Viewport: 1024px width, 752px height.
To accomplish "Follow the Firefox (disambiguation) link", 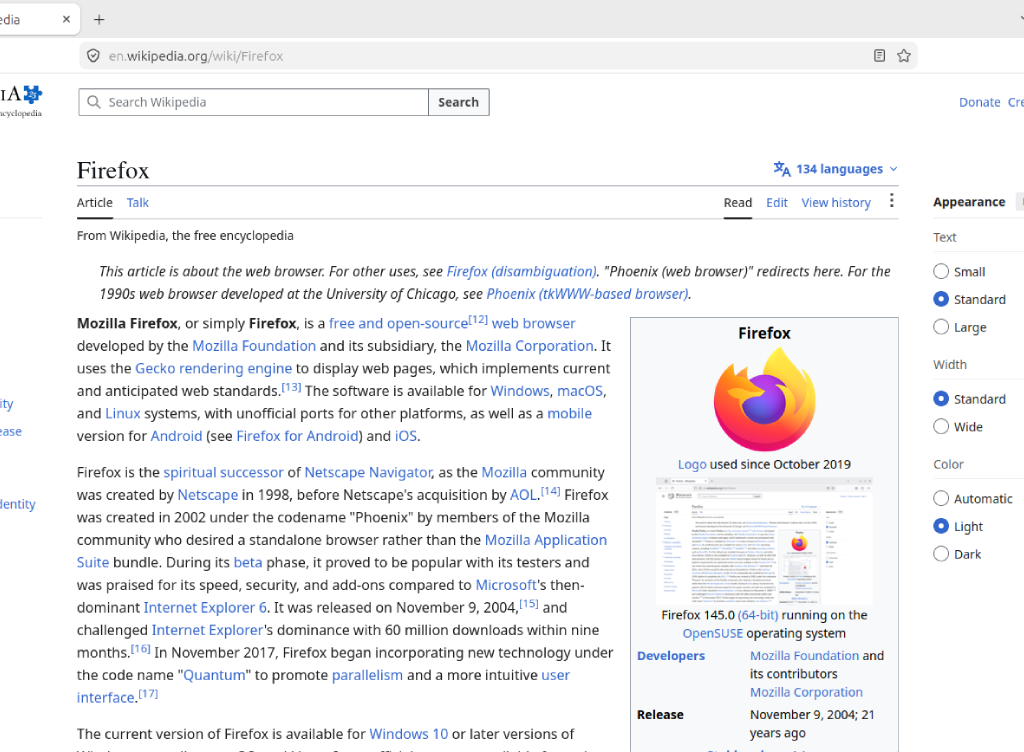I will click(x=521, y=272).
